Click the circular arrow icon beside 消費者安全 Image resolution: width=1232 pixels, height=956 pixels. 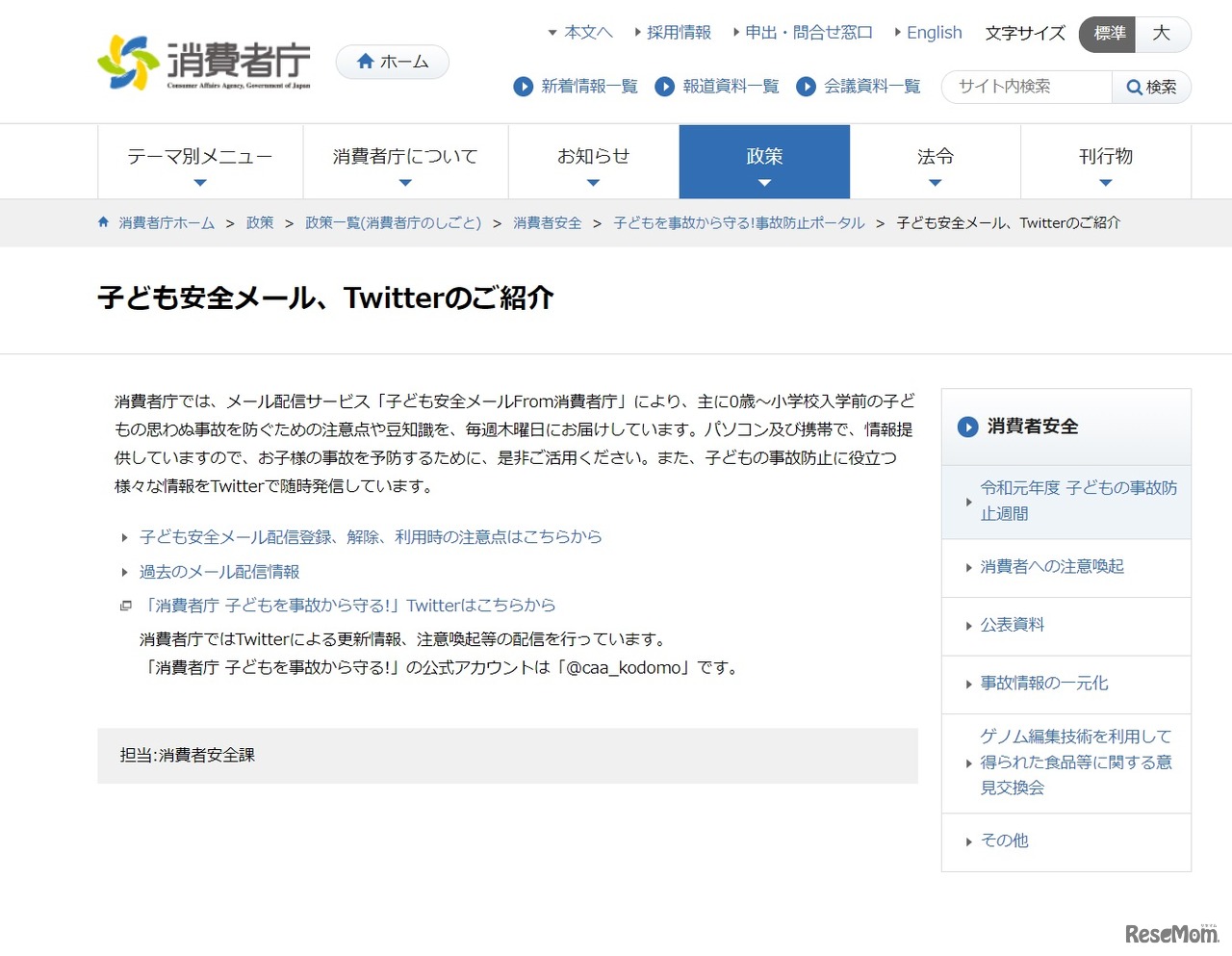966,426
